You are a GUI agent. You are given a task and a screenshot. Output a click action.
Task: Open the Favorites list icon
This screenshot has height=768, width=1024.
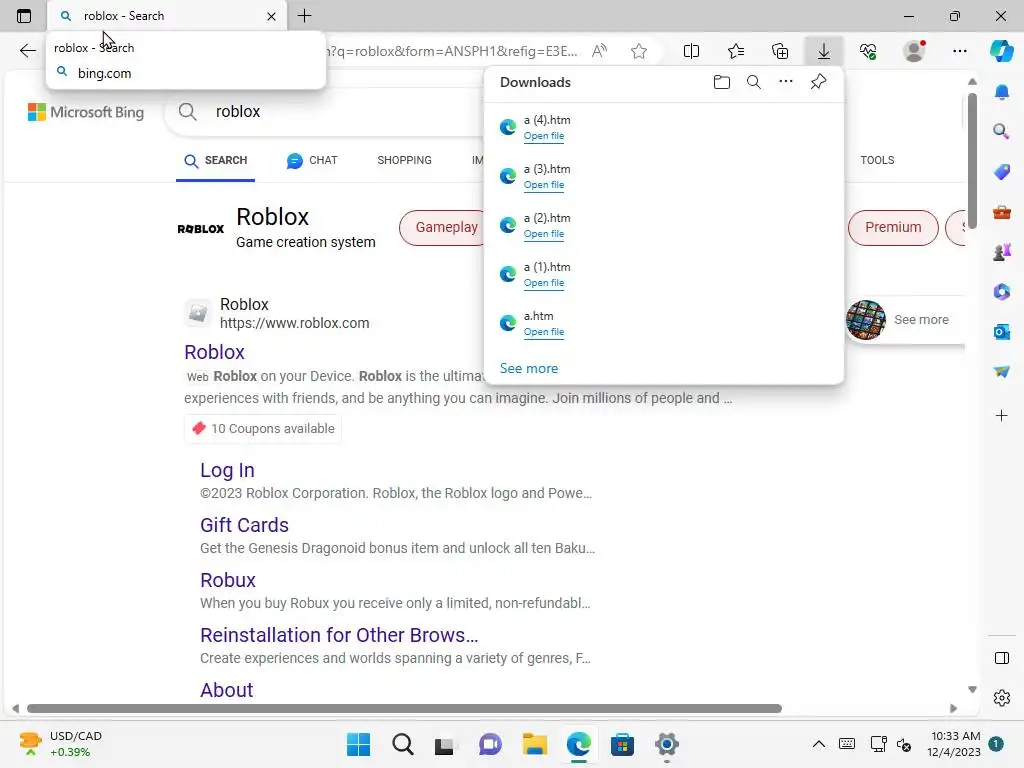736,51
